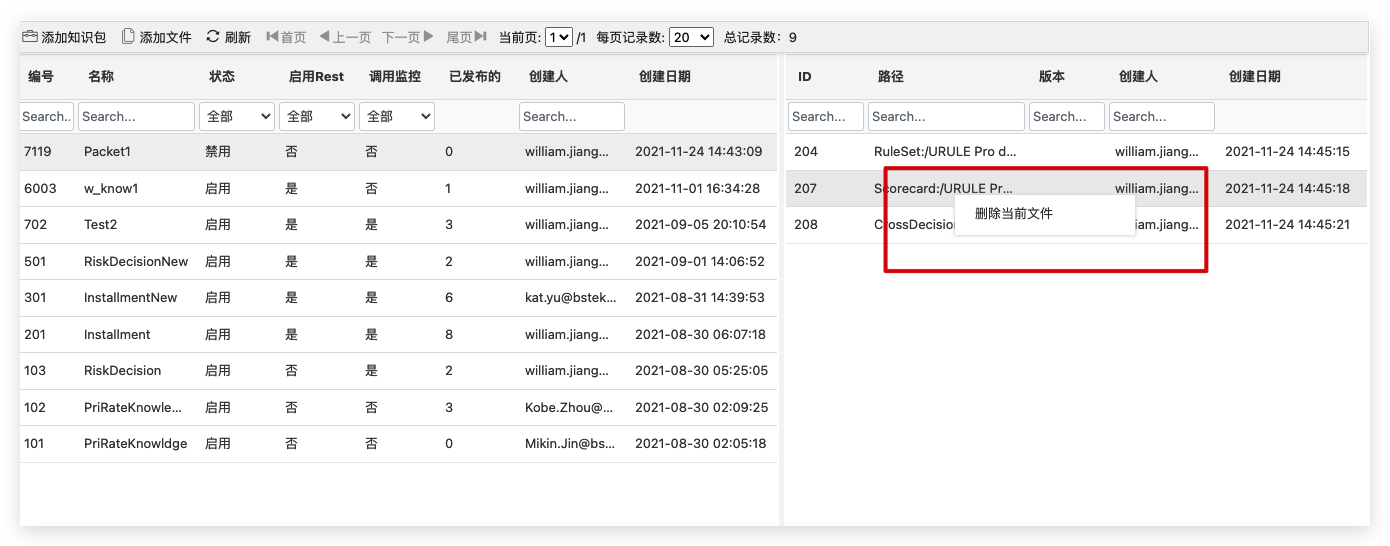Click the 路径 search input in right panel

[x=946, y=117]
